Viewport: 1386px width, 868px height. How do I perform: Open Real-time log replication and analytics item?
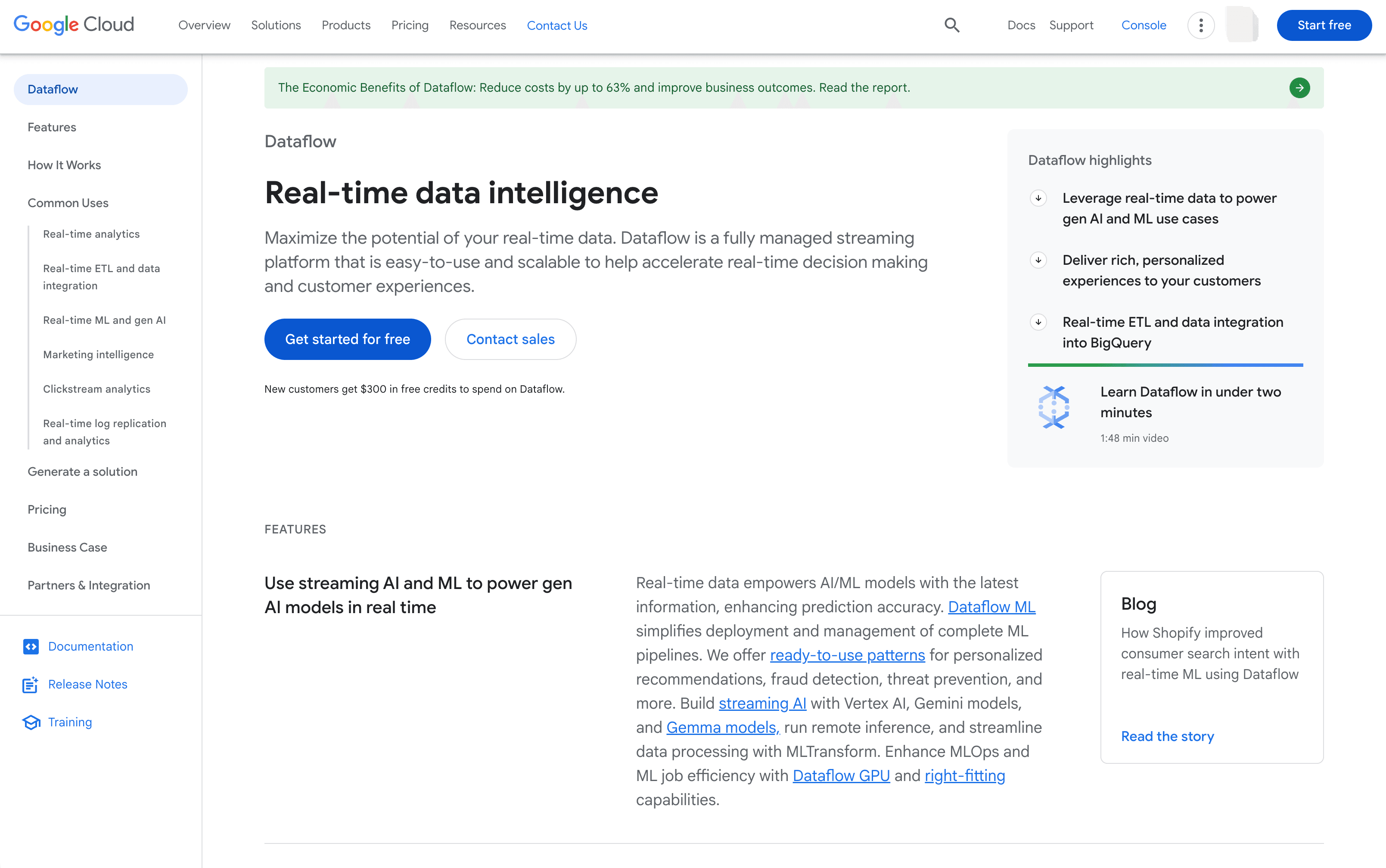pos(105,432)
